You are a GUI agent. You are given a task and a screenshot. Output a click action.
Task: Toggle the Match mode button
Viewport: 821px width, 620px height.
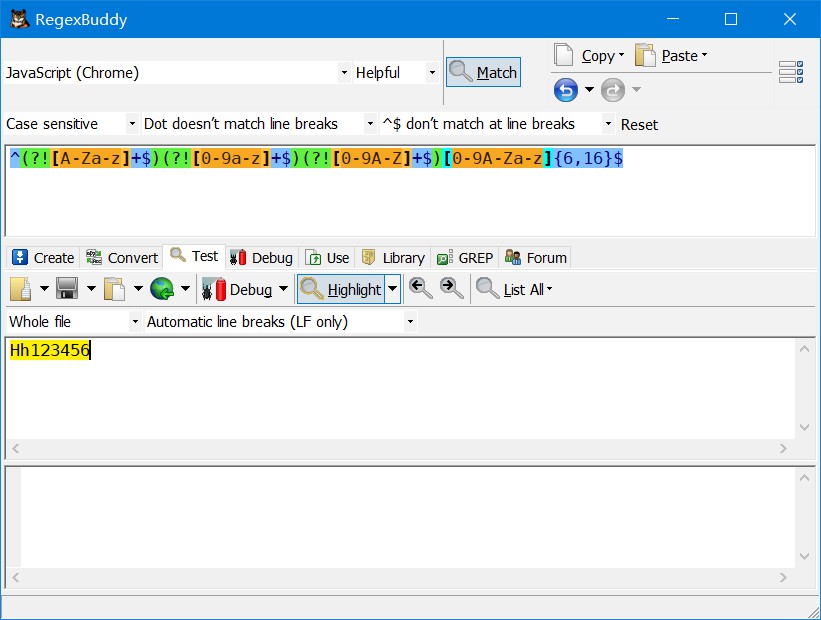coord(483,72)
